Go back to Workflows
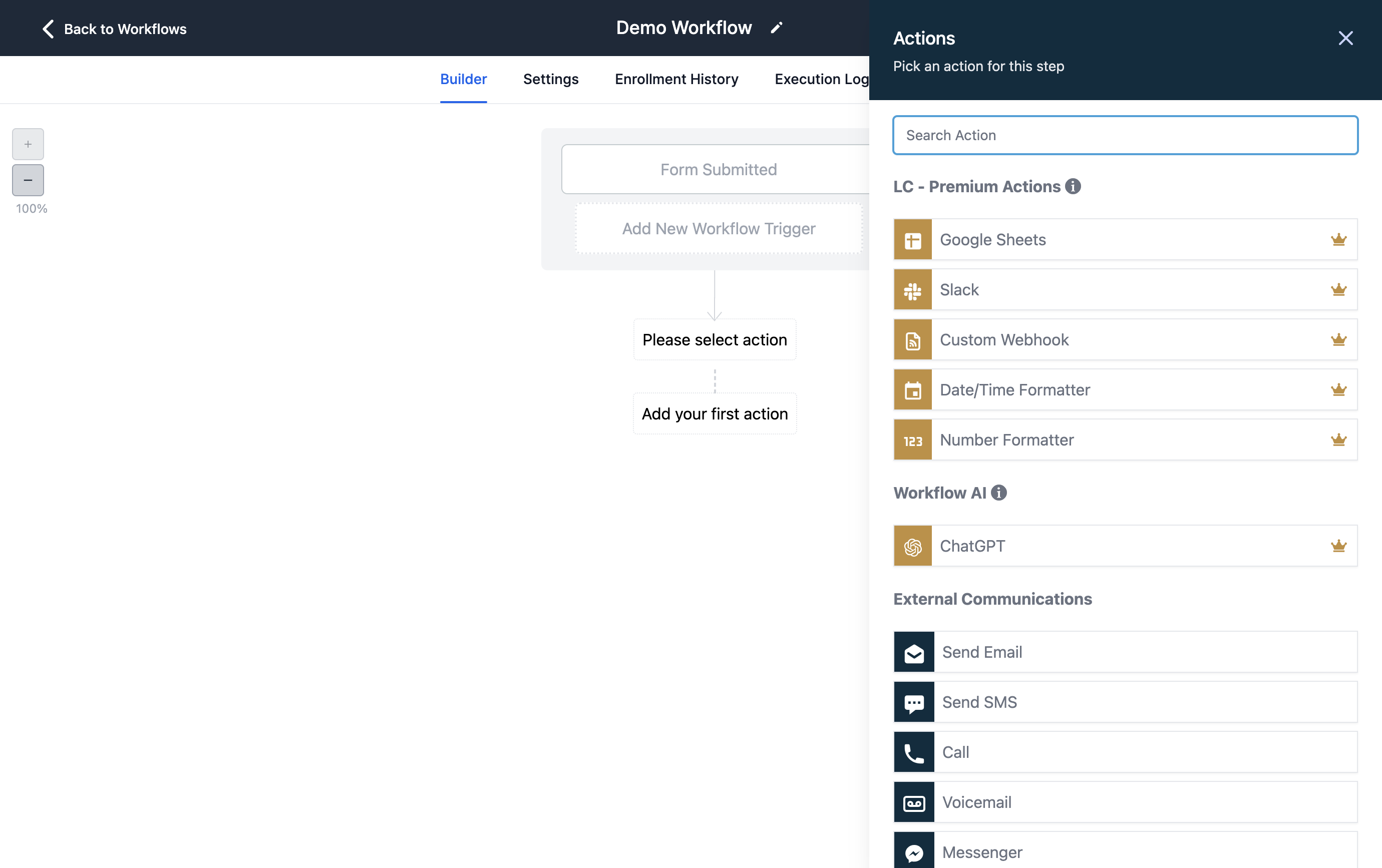 pos(115,29)
